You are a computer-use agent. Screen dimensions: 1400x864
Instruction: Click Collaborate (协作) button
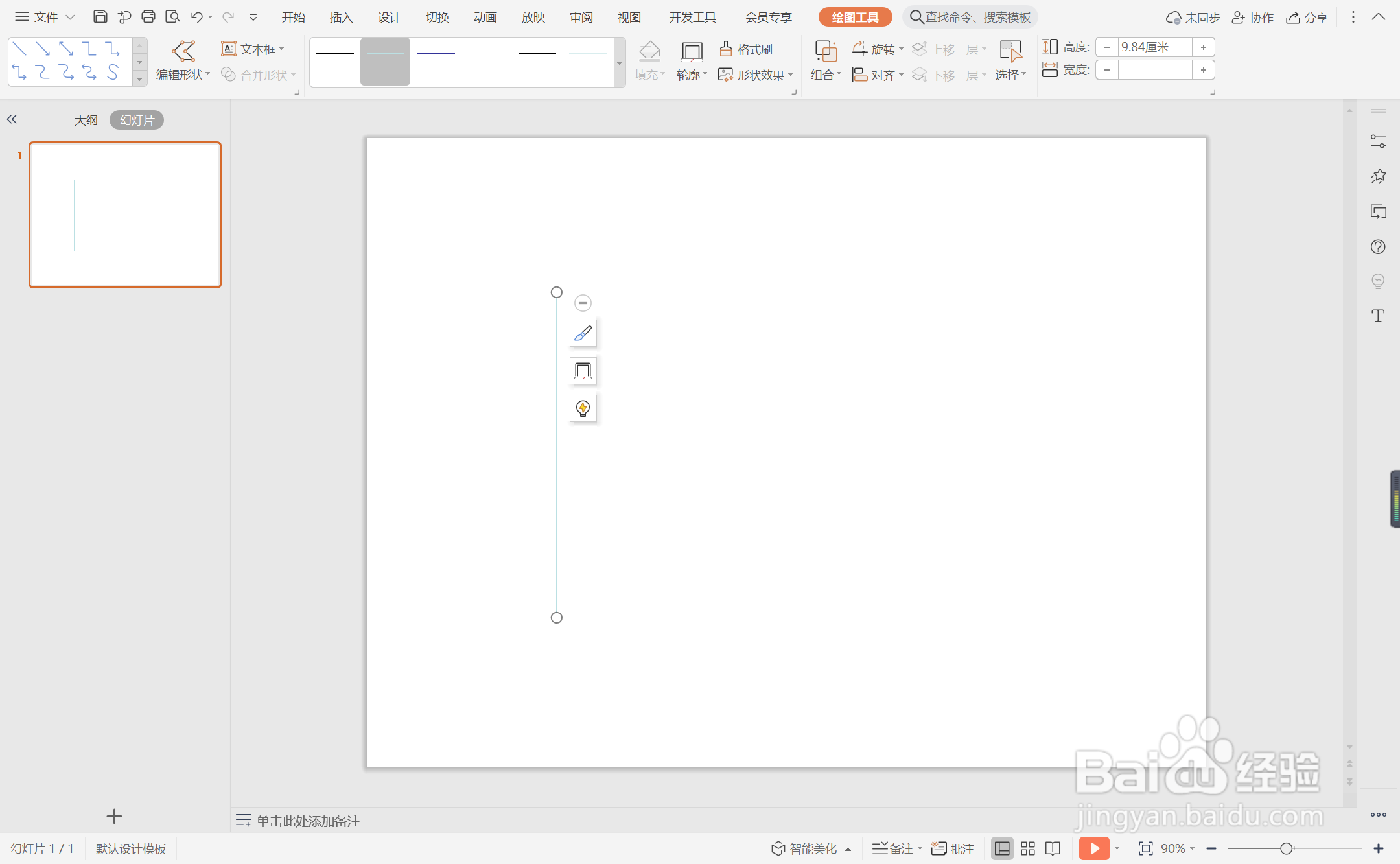pos(1253,18)
